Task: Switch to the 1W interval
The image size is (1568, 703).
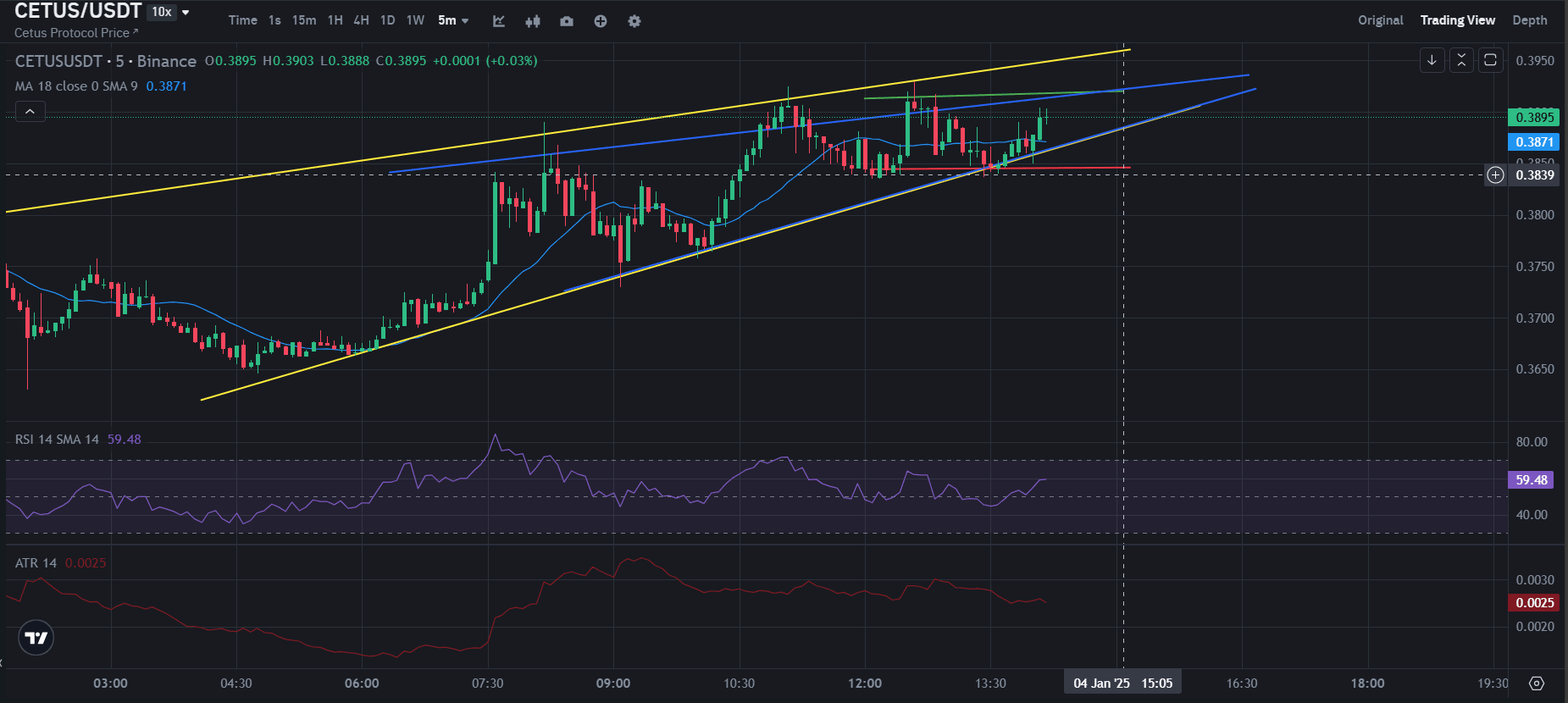Action: click(415, 20)
